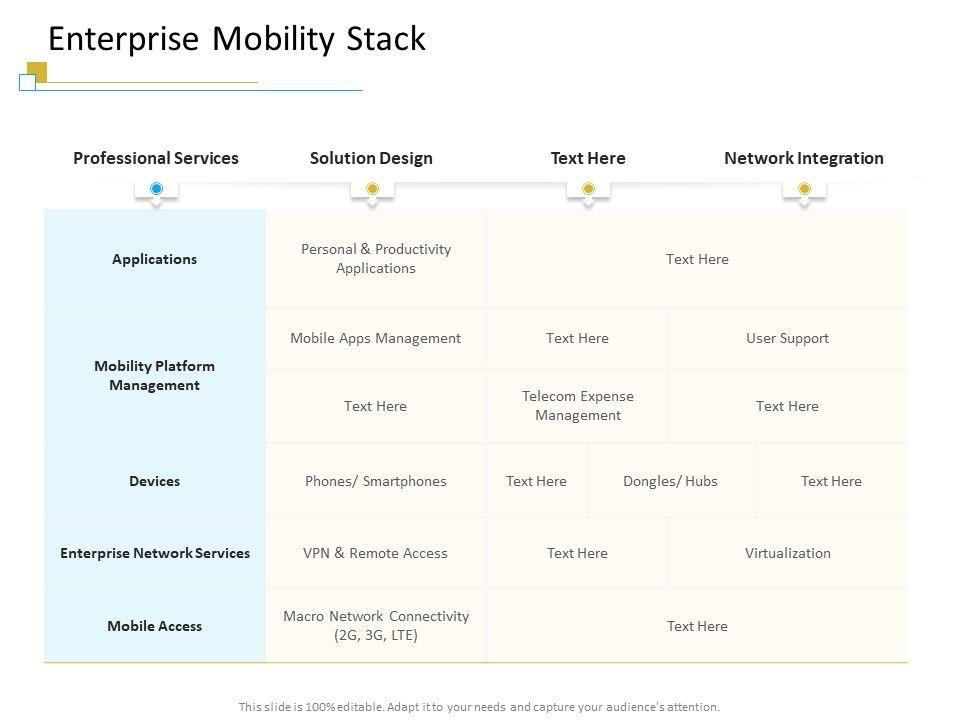The height and width of the screenshot is (720, 960).
Task: Select the Mobility Platform Management row label
Action: 154,375
